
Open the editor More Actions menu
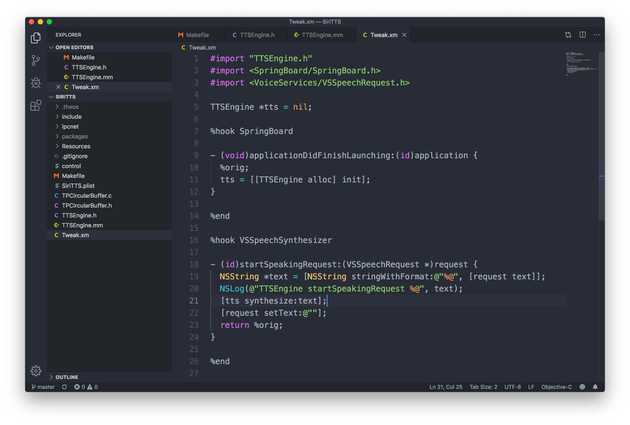(597, 35)
